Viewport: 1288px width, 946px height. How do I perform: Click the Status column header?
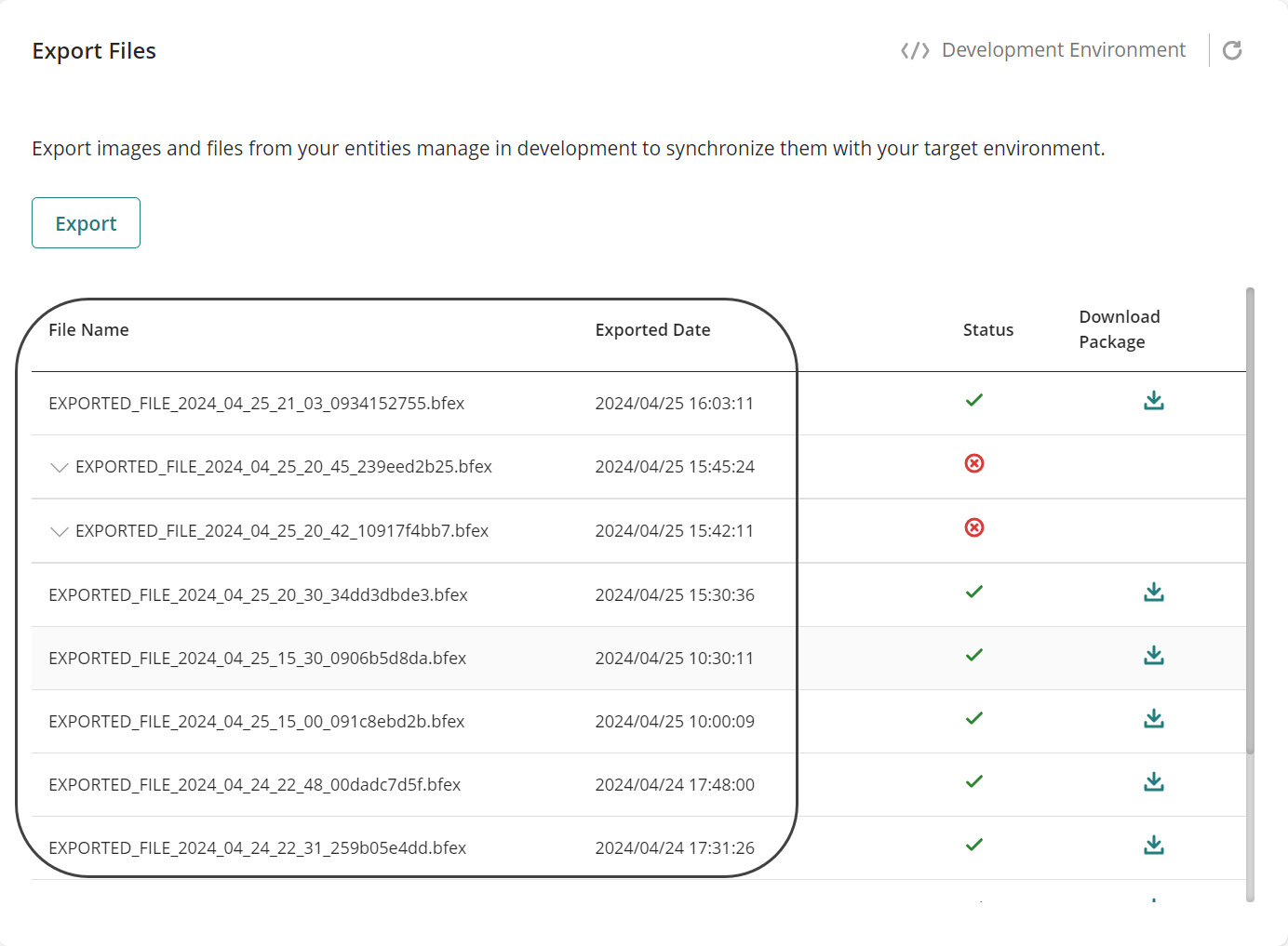(x=988, y=330)
